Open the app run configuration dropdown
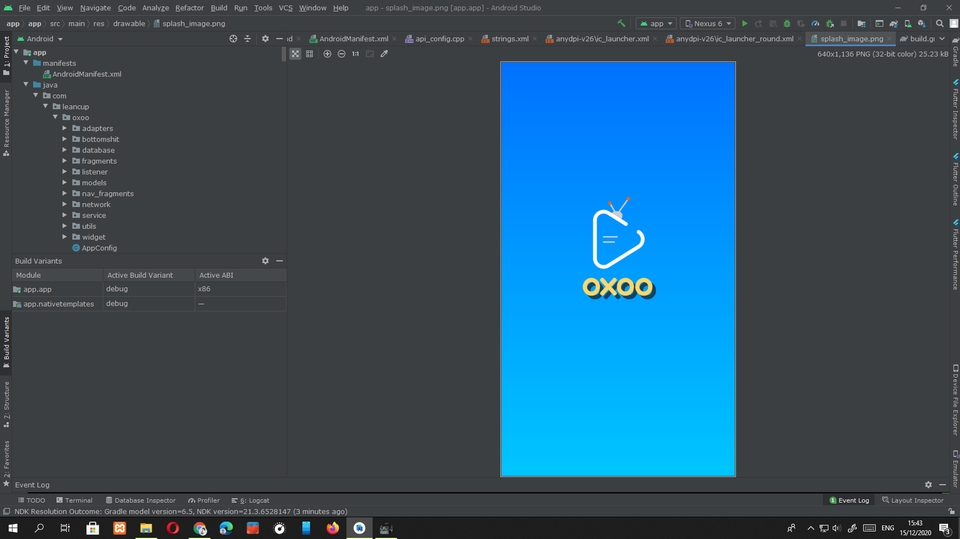Image resolution: width=960 pixels, height=539 pixels. (656, 23)
